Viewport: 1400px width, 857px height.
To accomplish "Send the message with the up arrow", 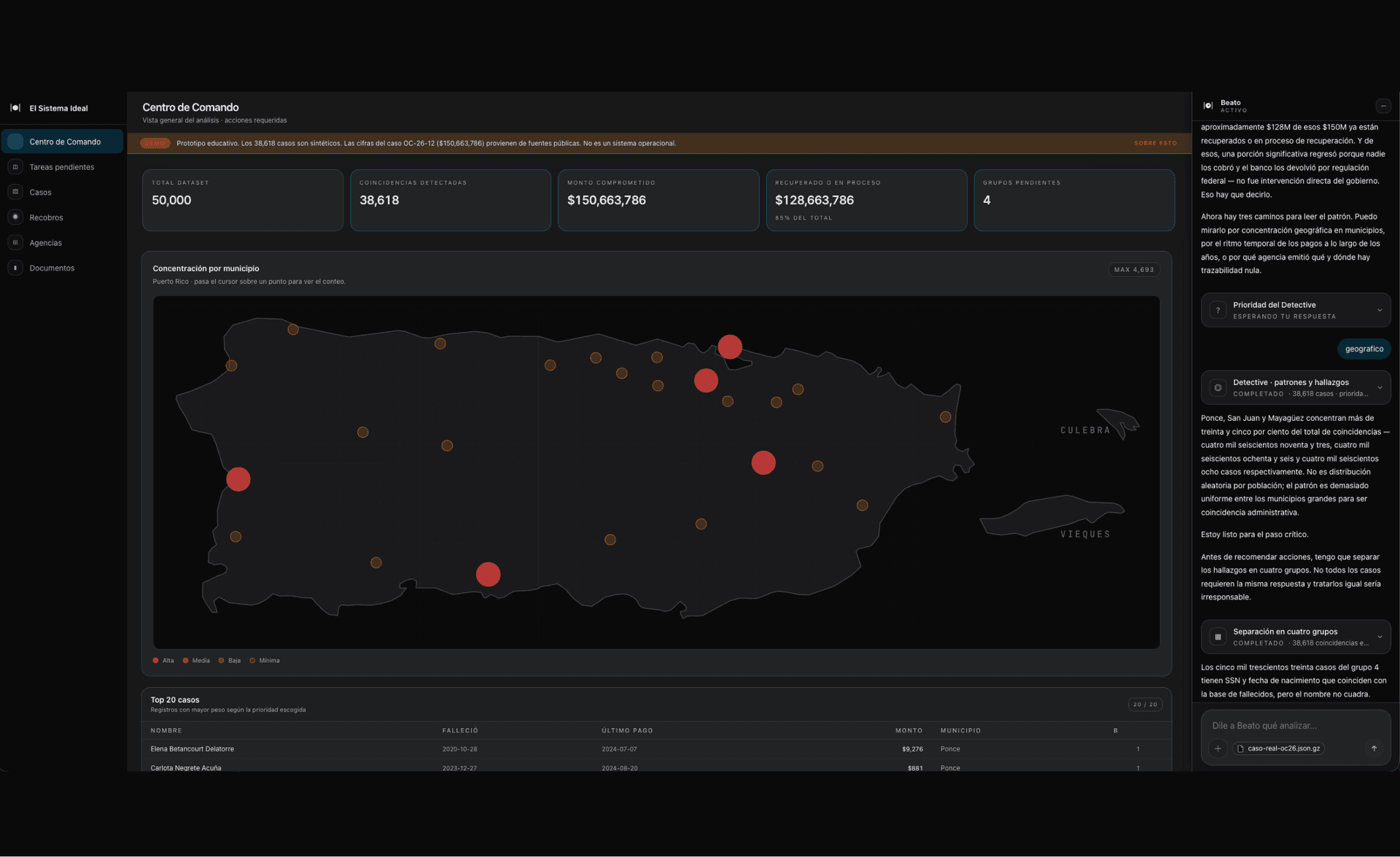I will 1374,748.
